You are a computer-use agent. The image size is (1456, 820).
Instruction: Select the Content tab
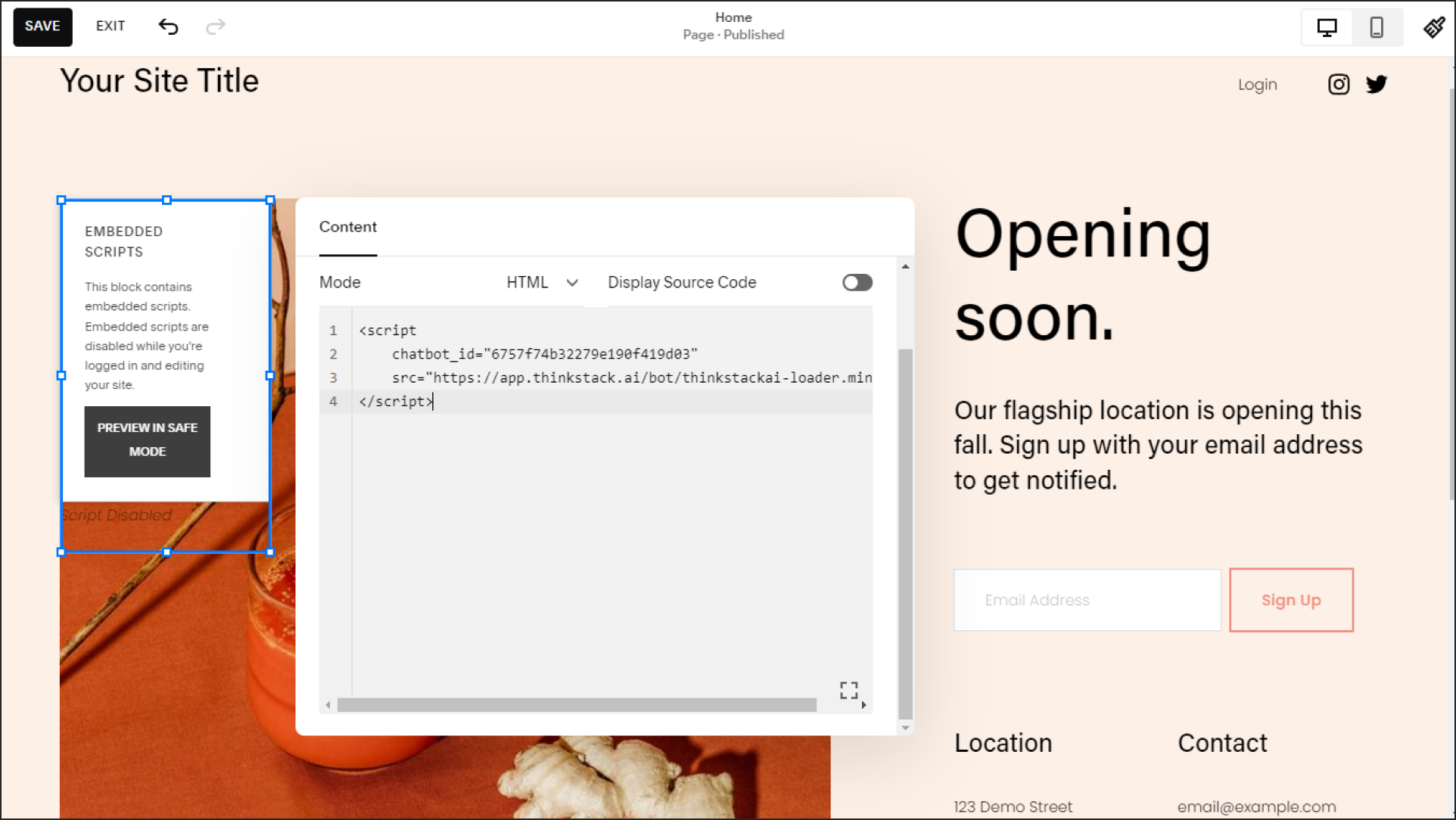(347, 227)
